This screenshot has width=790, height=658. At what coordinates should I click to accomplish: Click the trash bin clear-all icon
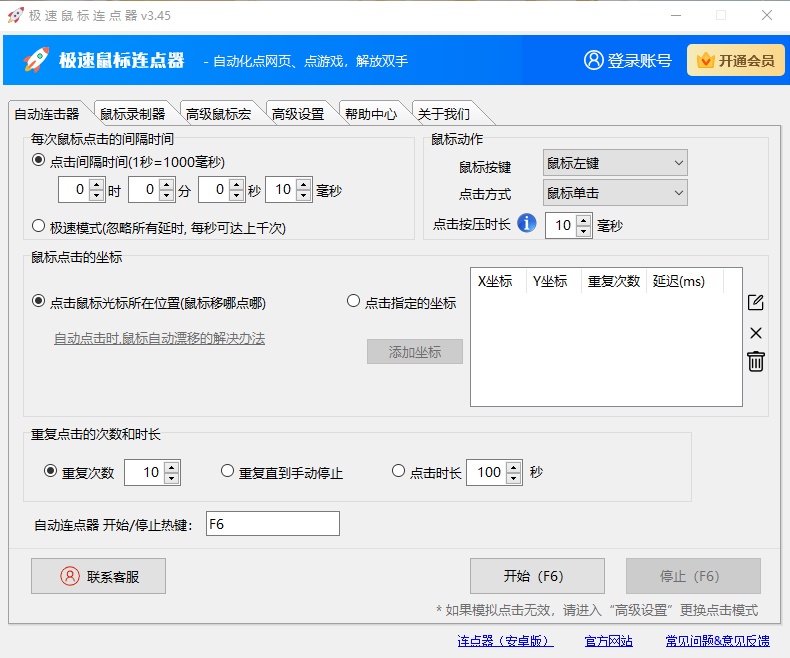(756, 362)
